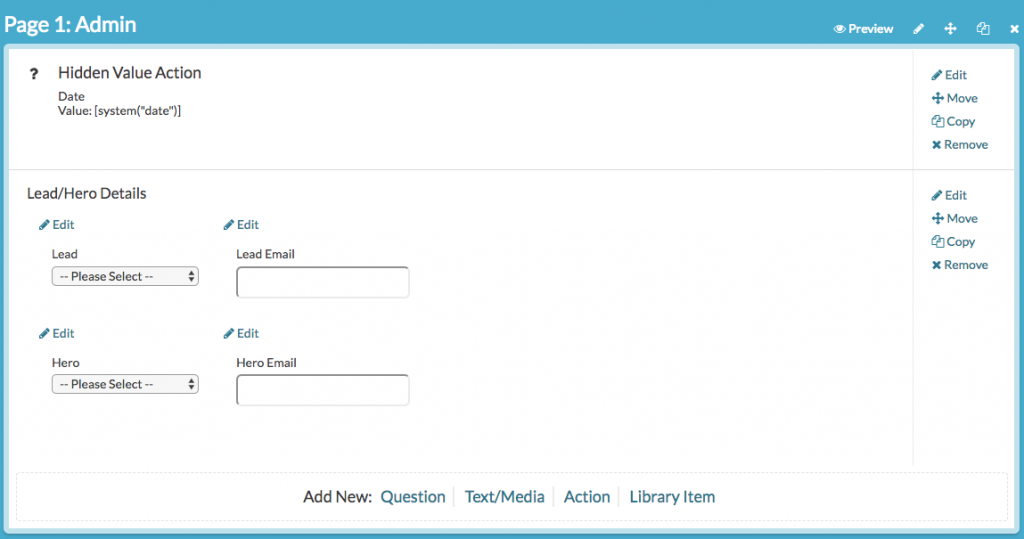Viewport: 1024px width, 539px height.
Task: Open the Lead dropdown menu
Action: tap(125, 276)
